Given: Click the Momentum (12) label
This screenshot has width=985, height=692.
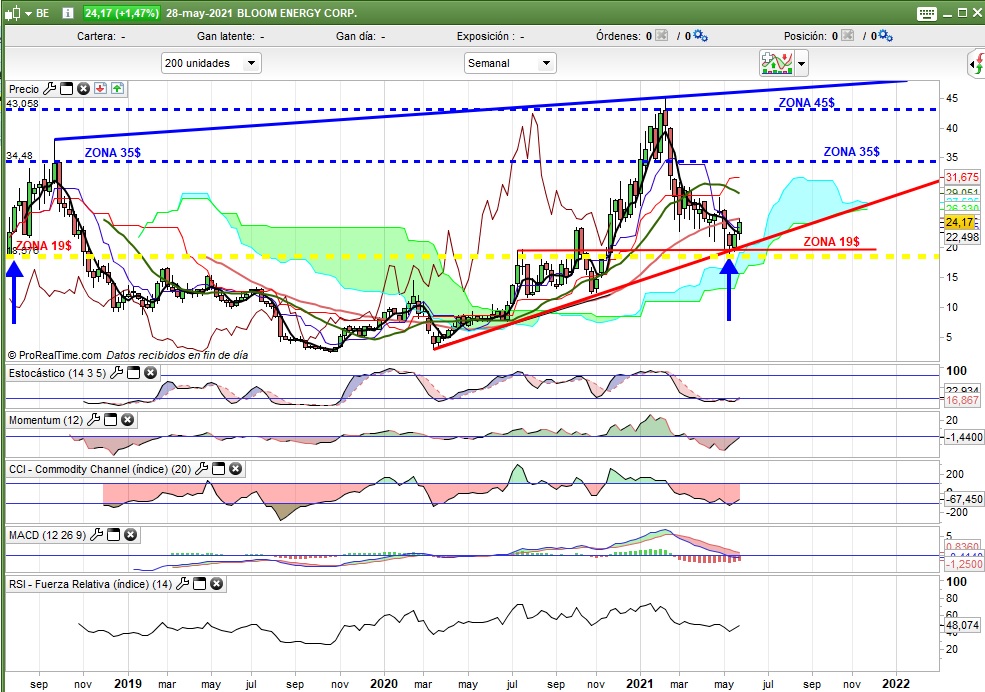Looking at the screenshot, I should 46,420.
